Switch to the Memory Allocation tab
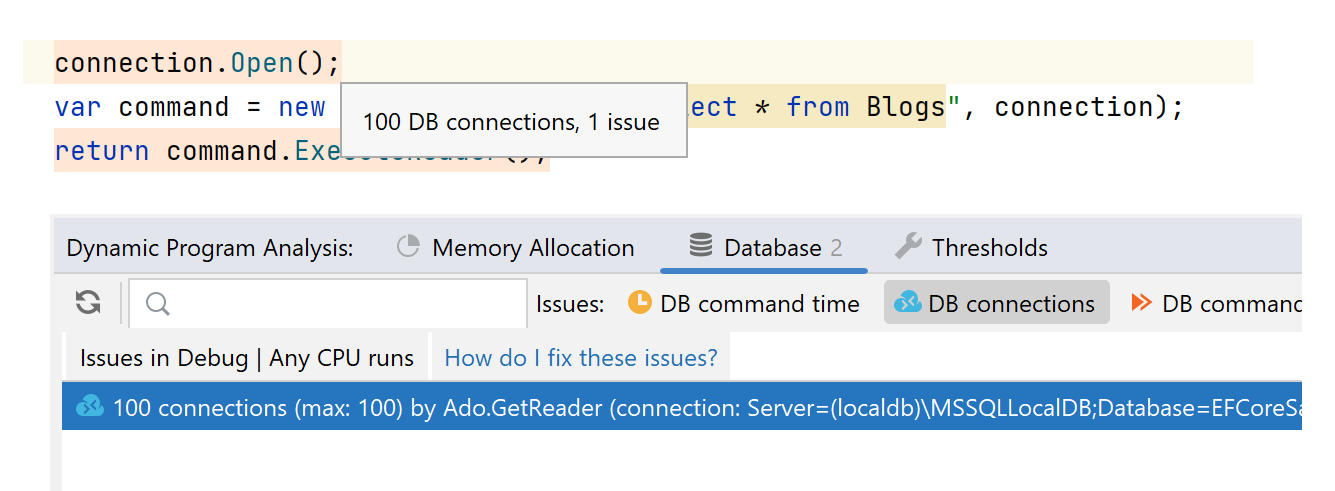 (x=532, y=248)
